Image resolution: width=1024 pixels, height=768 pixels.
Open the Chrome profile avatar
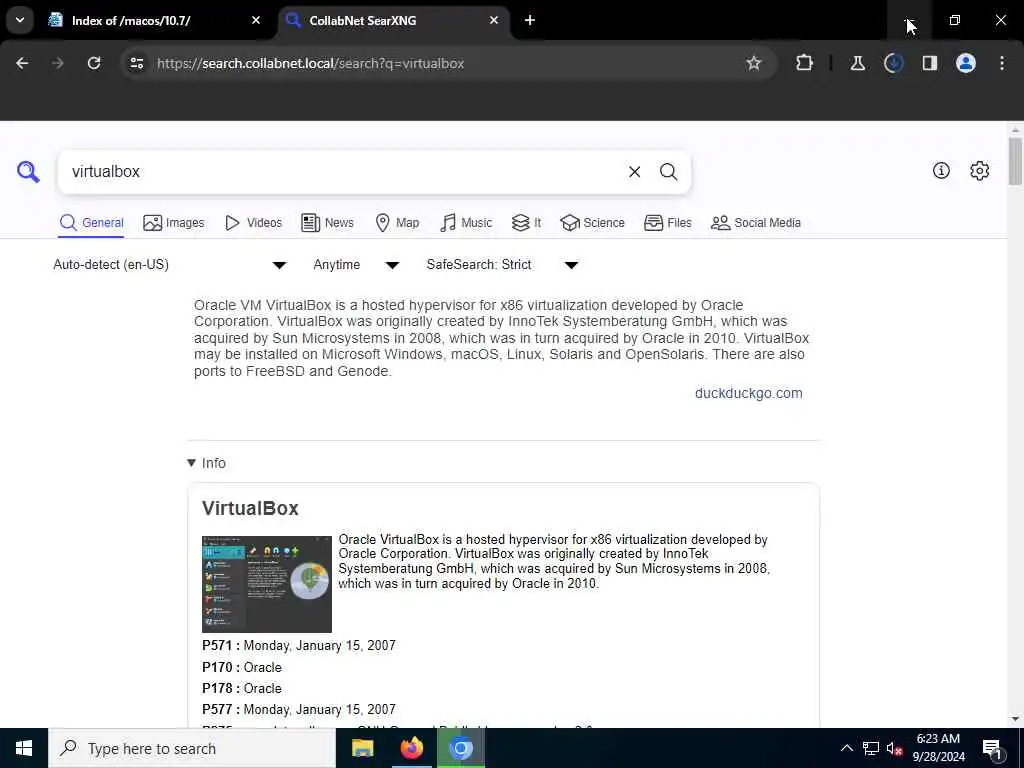(x=965, y=63)
